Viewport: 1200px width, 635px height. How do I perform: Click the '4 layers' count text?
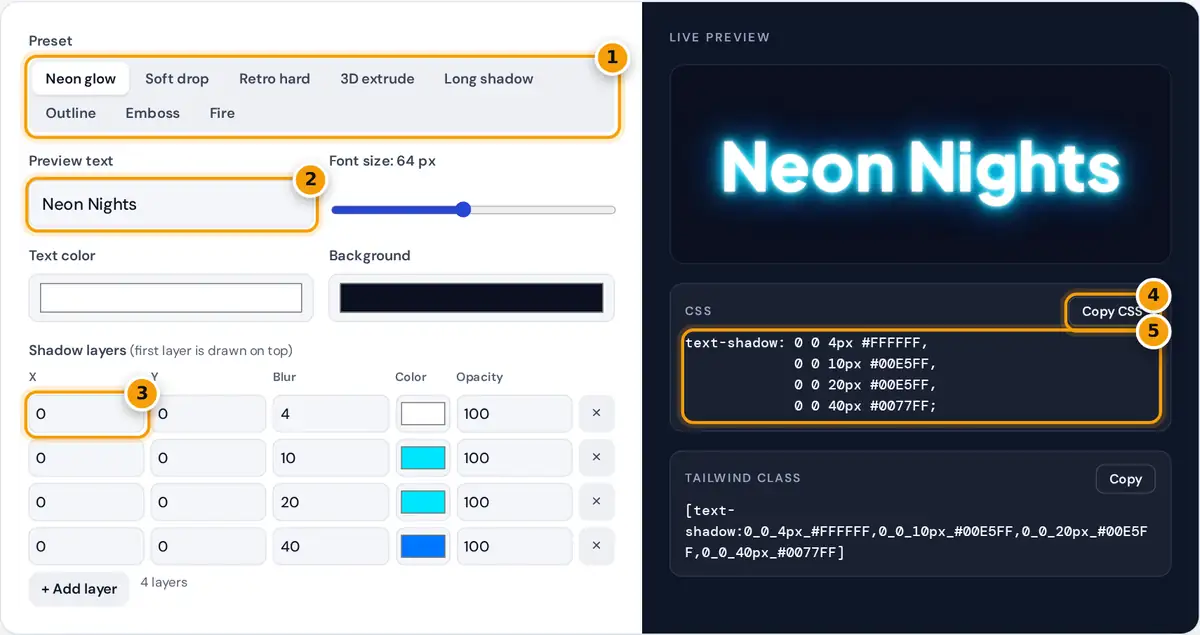163,582
